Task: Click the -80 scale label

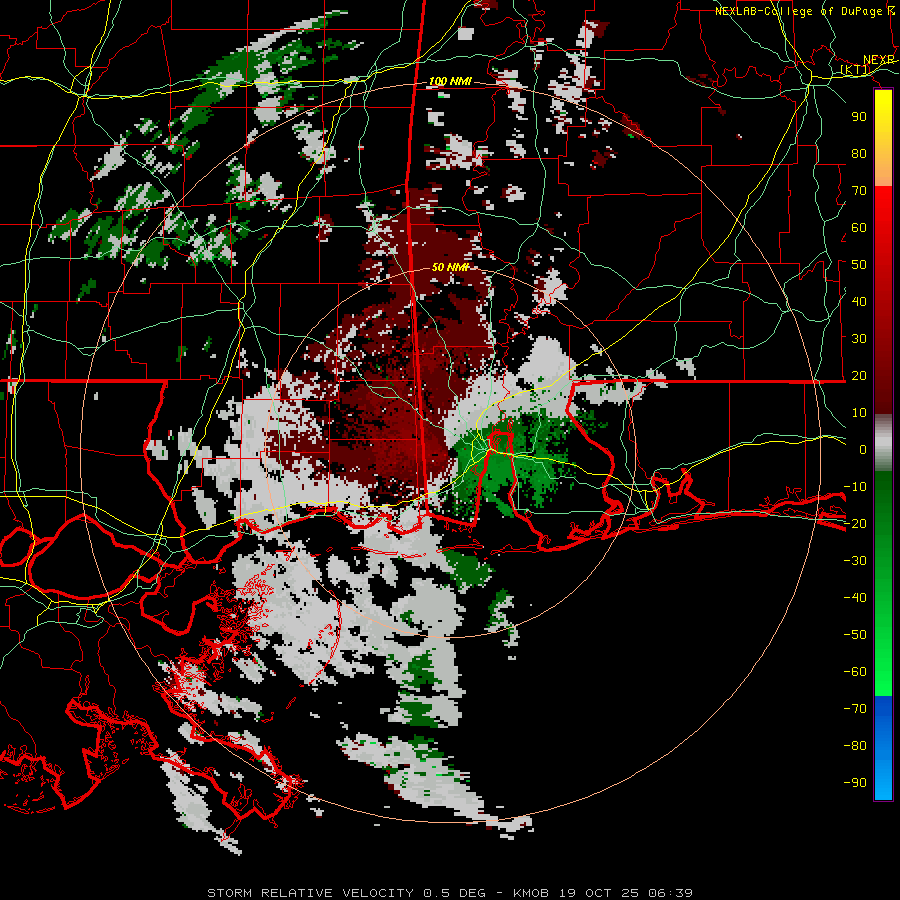Action: pos(855,746)
